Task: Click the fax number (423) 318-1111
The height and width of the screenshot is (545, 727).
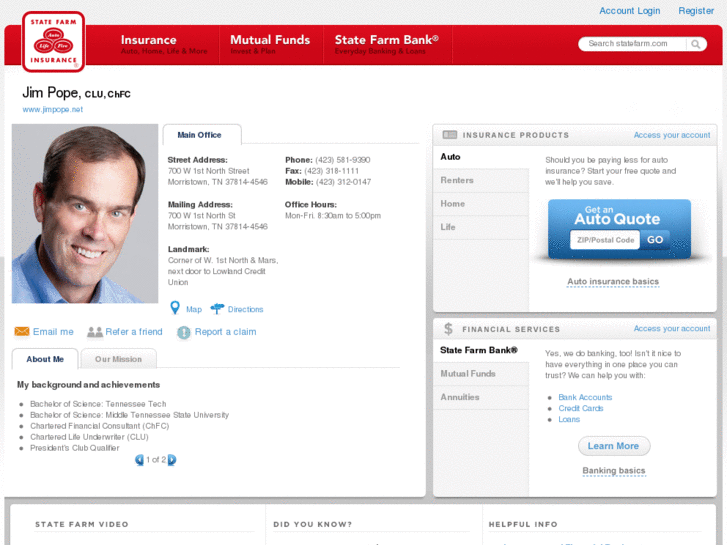Action: point(332,171)
